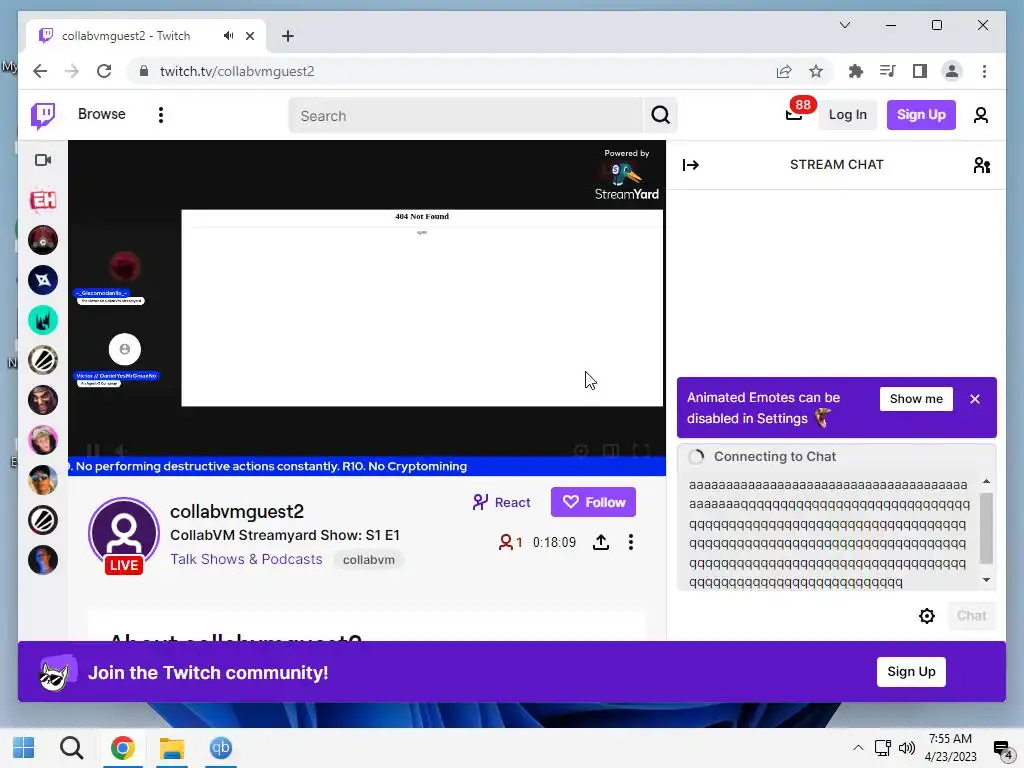Open Windows taskbar search
This screenshot has width=1024, height=768.
71,748
